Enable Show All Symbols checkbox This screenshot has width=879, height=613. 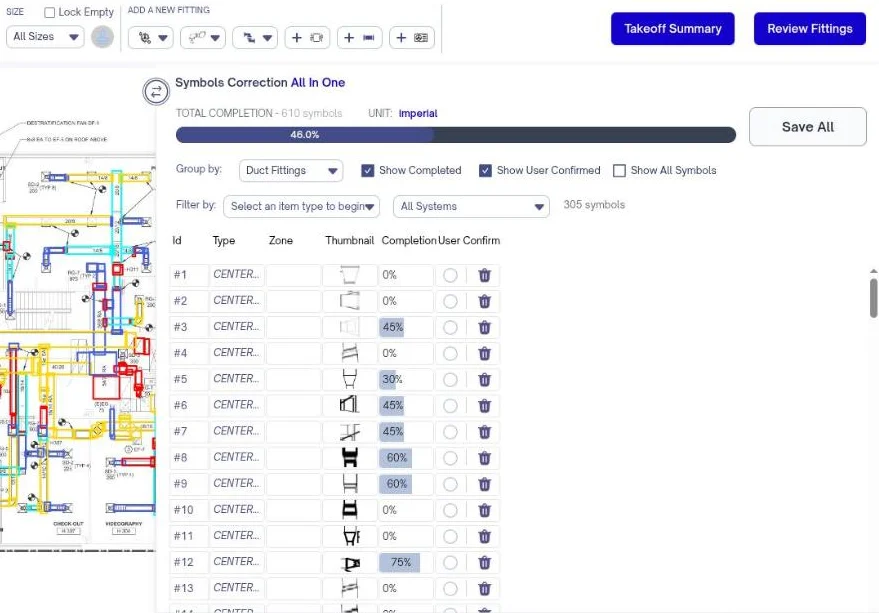tap(619, 170)
